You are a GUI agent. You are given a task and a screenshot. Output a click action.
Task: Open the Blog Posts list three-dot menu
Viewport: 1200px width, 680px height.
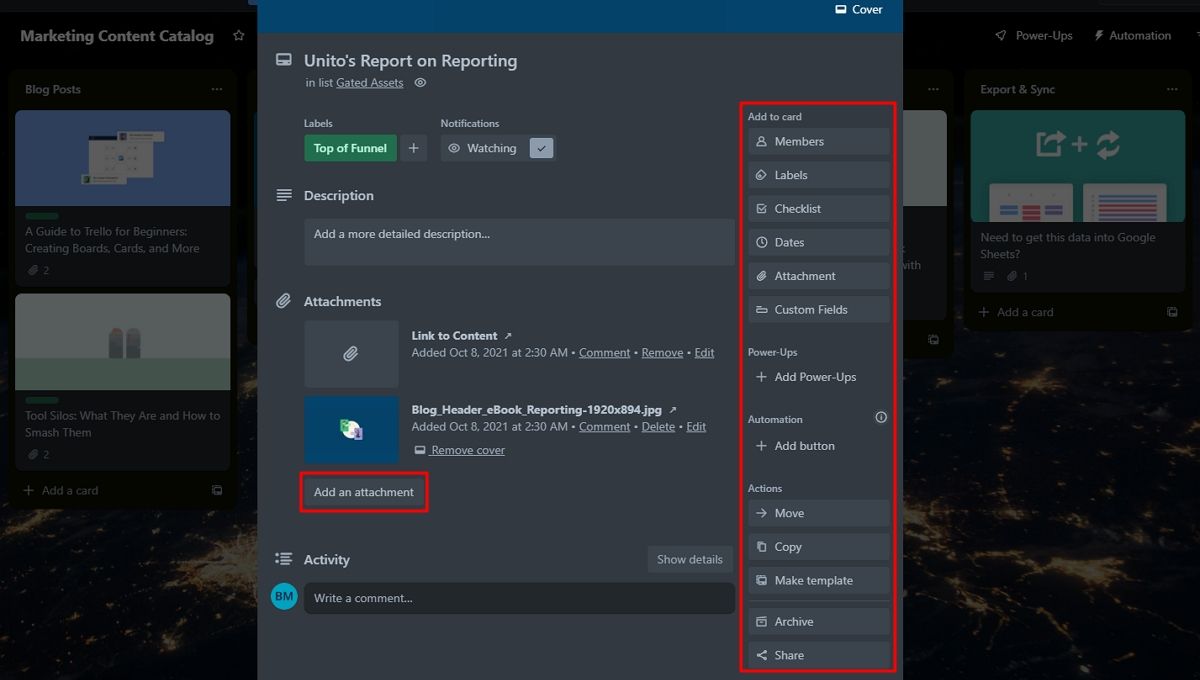tap(217, 89)
